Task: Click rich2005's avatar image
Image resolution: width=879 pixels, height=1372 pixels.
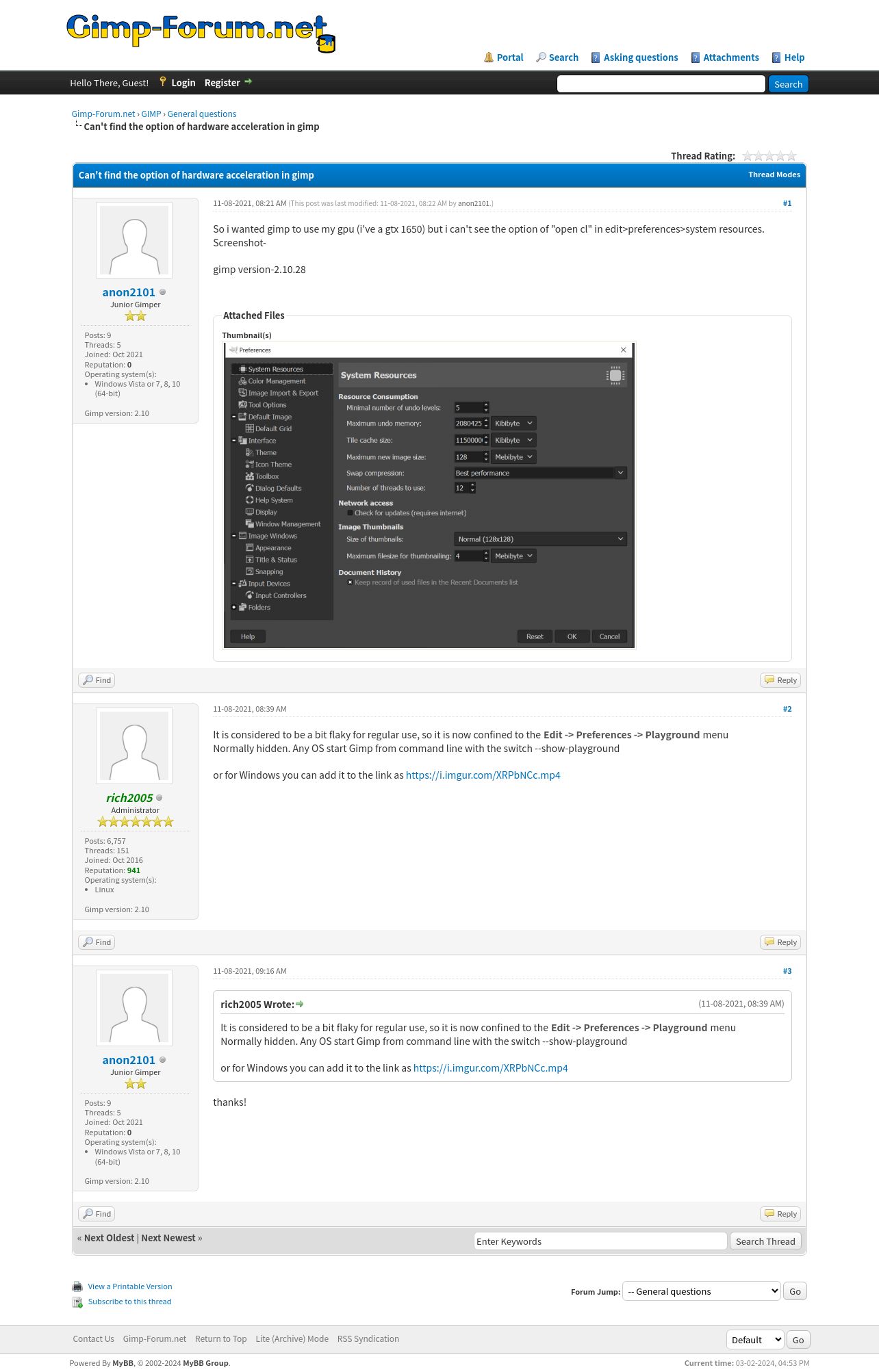Action: [x=134, y=746]
